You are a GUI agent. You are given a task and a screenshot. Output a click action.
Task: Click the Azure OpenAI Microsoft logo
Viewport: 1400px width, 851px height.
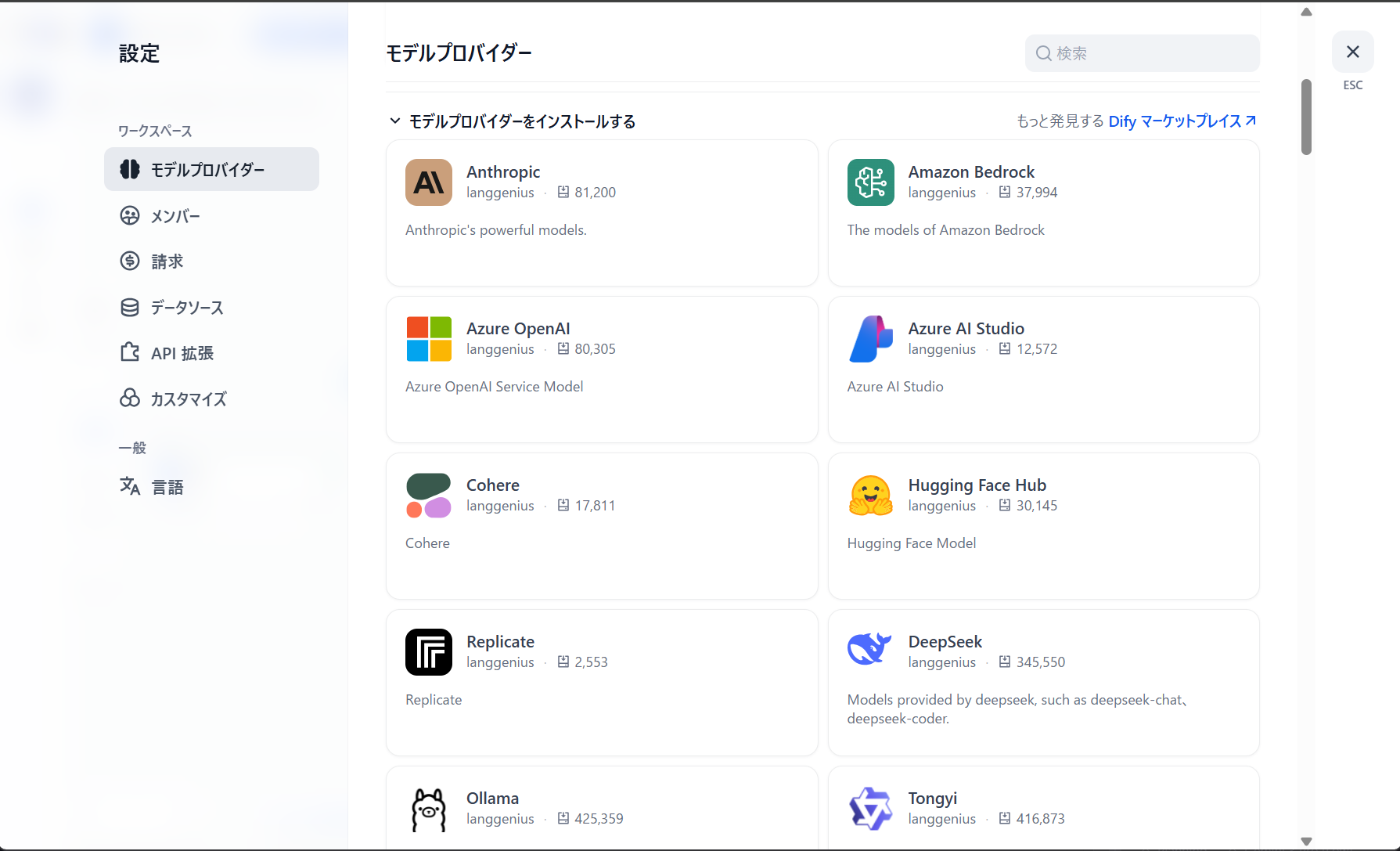pyautogui.click(x=429, y=339)
